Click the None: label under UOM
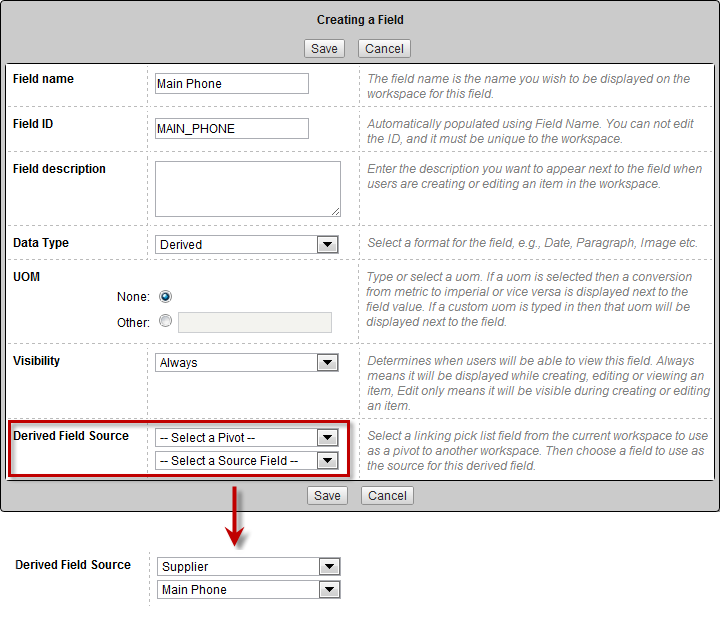Image resolution: width=720 pixels, height=617 pixels. (x=133, y=297)
